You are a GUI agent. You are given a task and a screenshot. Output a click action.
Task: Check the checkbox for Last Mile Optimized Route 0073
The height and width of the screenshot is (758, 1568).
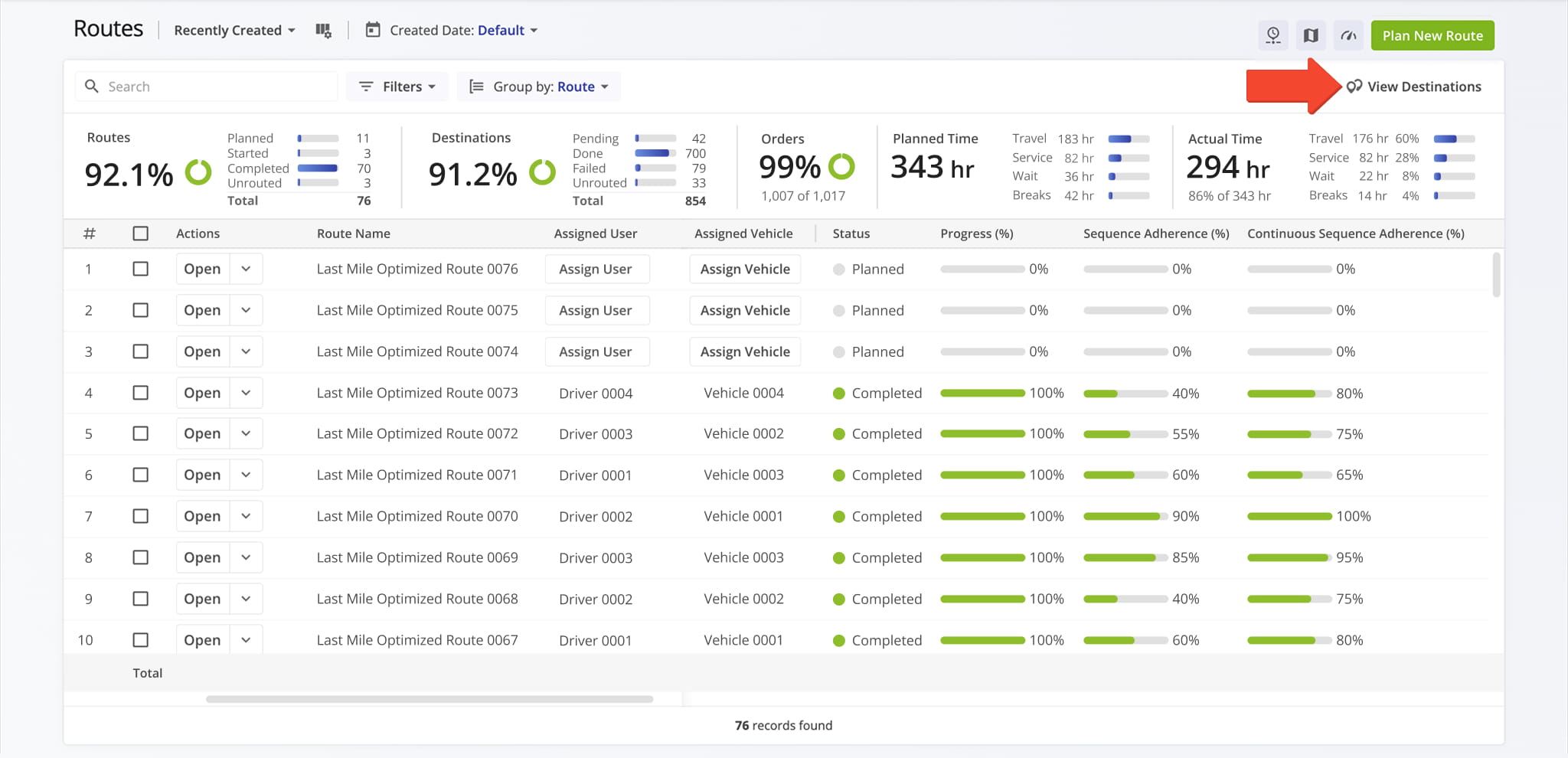click(141, 393)
